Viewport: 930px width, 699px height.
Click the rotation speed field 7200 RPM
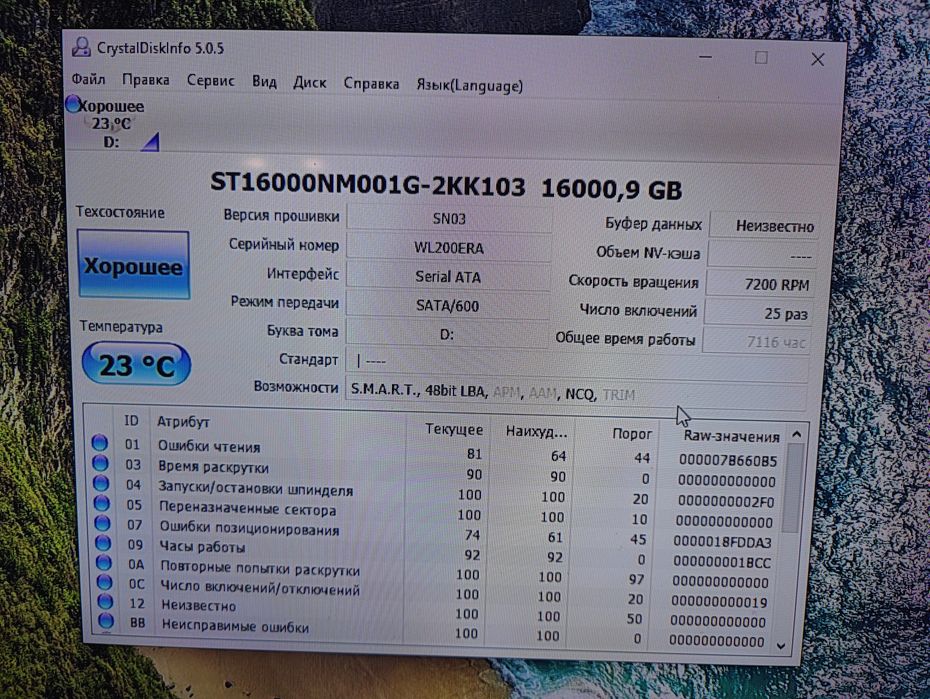pyautogui.click(x=761, y=285)
